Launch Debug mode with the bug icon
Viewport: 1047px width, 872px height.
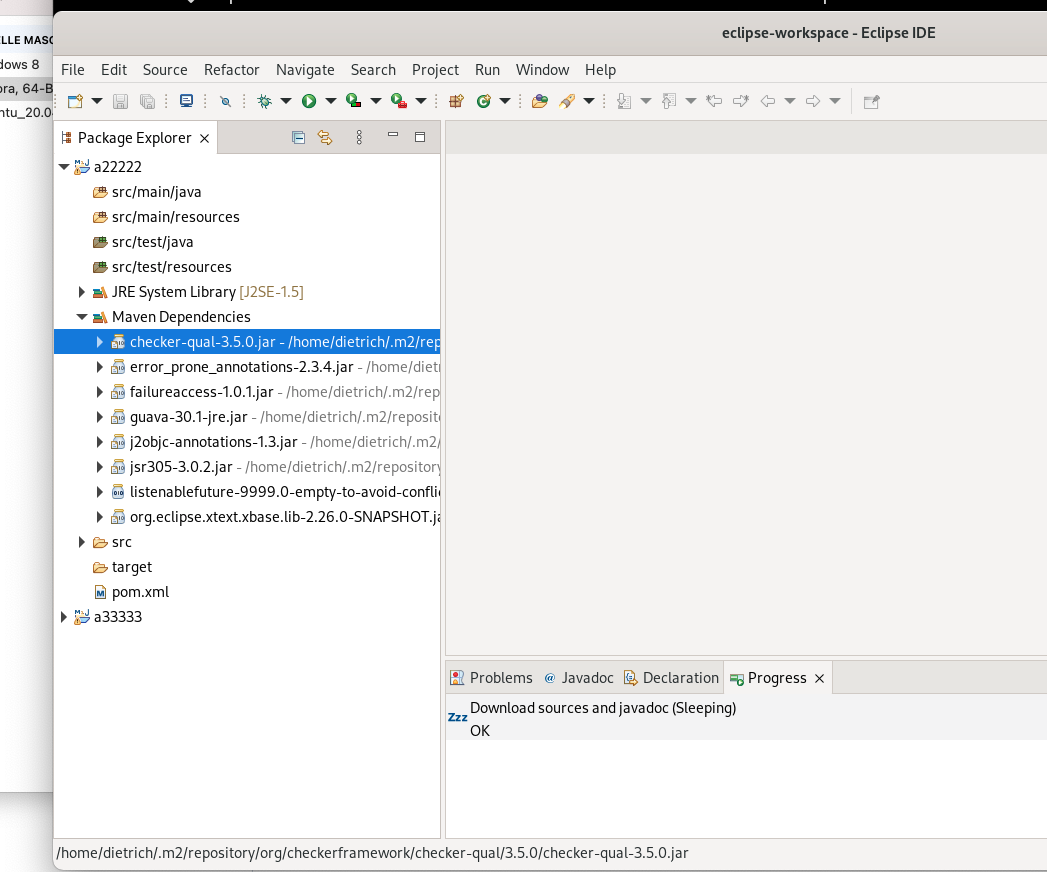point(264,100)
